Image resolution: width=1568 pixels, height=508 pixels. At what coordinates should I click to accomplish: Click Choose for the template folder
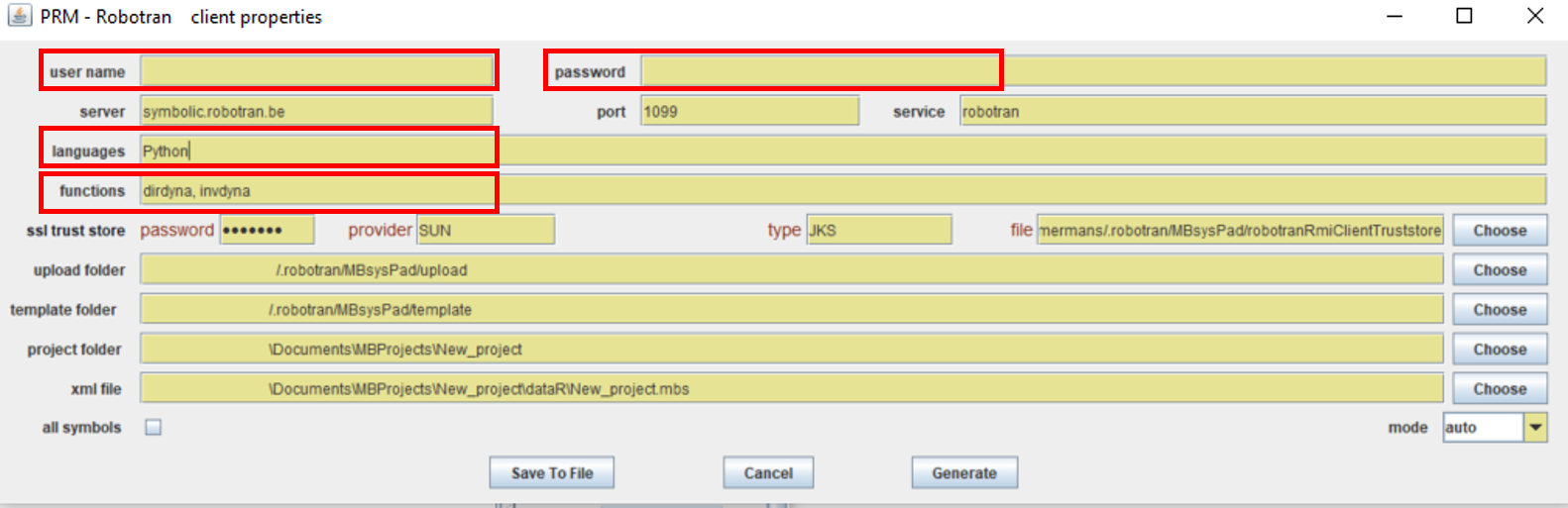pyautogui.click(x=1500, y=309)
